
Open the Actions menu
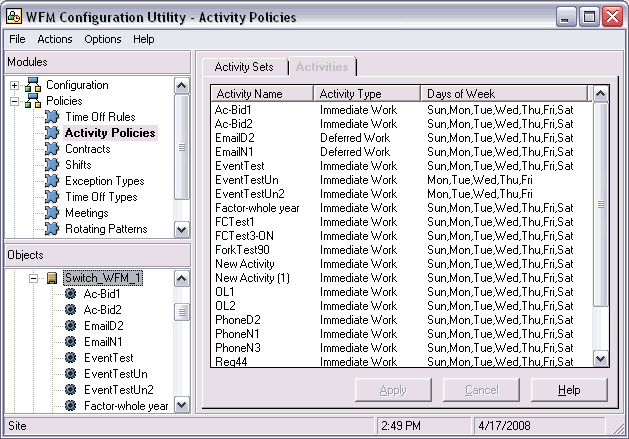pos(55,39)
